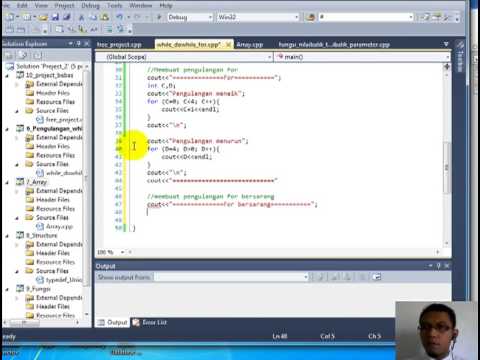This screenshot has width=480, height=360.
Task: Click the Open File folder icon
Action: [x=43, y=17]
